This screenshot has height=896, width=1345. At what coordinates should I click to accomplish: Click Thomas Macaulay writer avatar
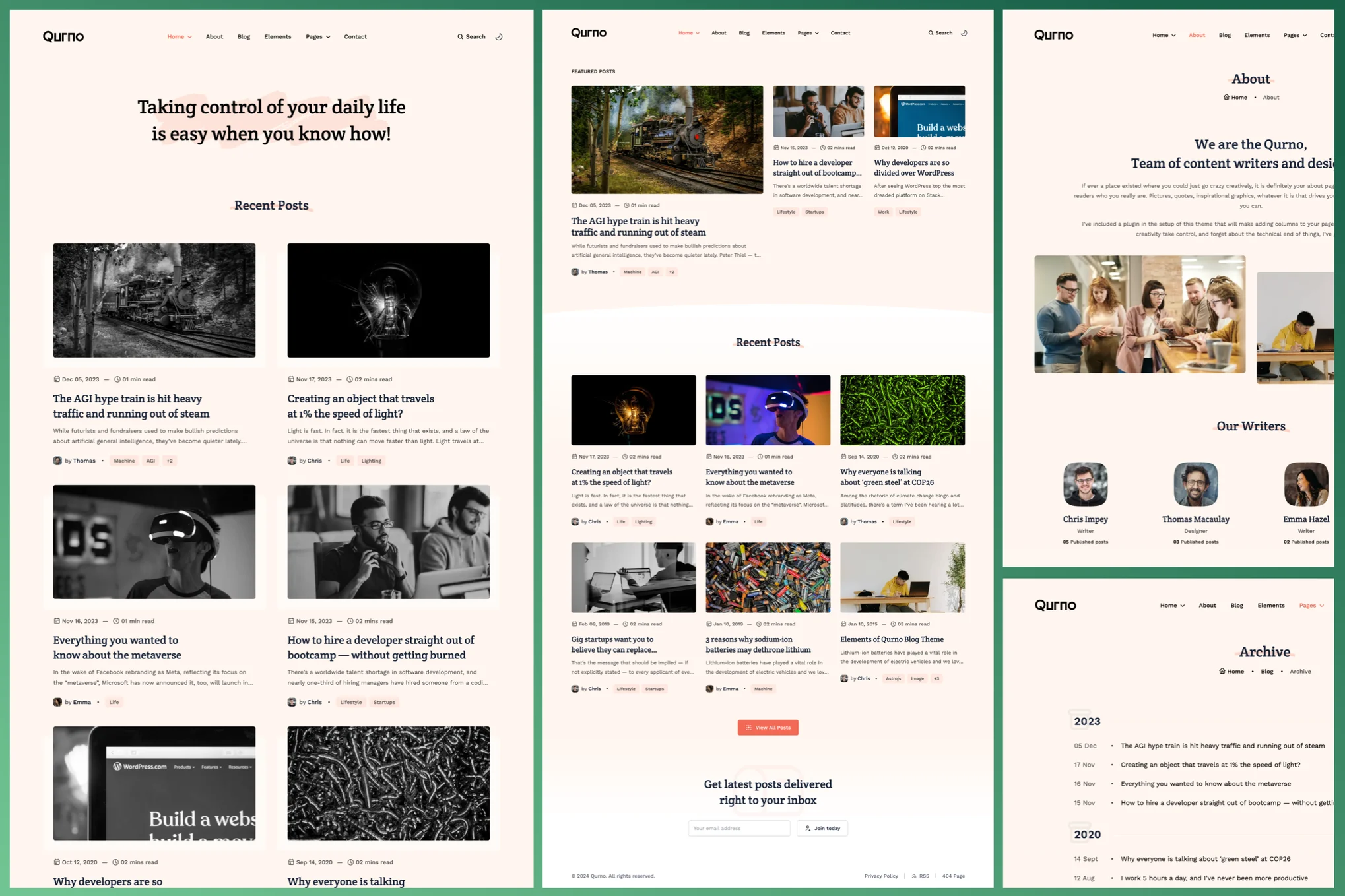click(x=1195, y=484)
